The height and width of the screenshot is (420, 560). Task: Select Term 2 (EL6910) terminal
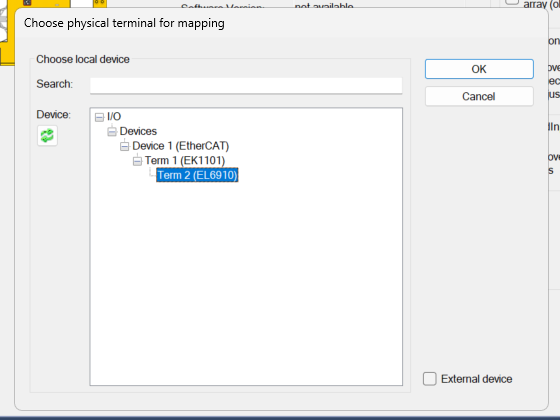click(197, 175)
